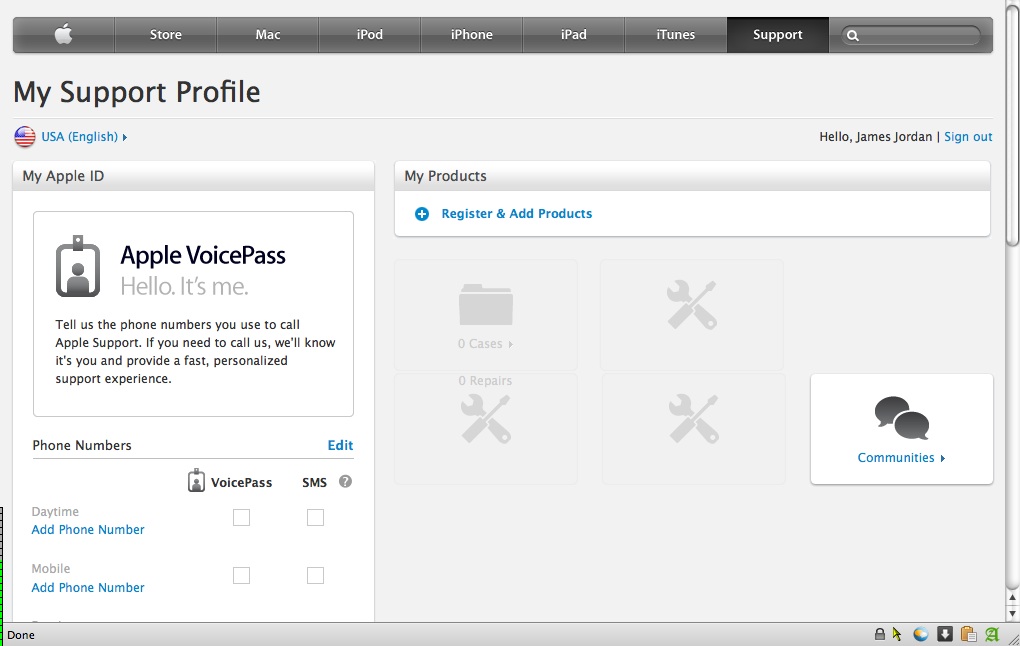
Task: Click the Apple logo in navigation bar
Action: coord(64,34)
